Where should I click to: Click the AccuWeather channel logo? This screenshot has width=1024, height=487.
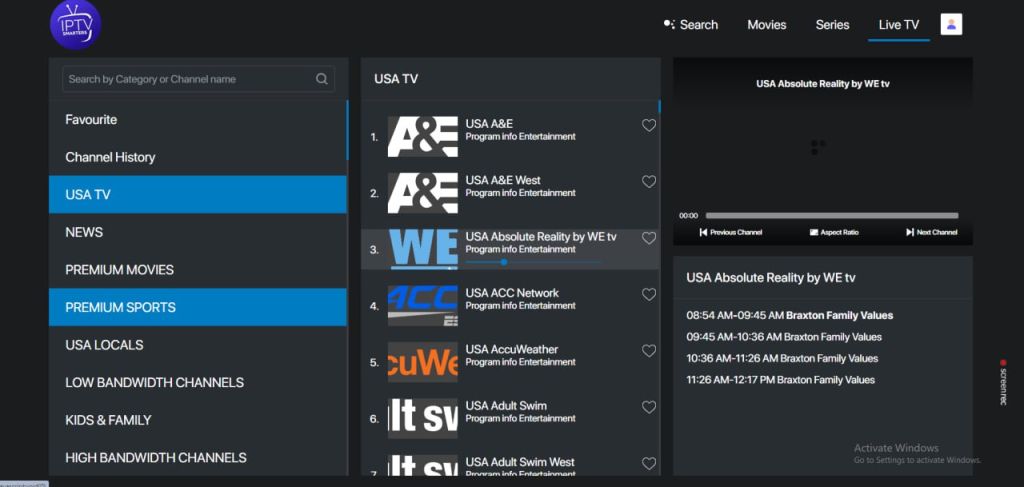(422, 362)
